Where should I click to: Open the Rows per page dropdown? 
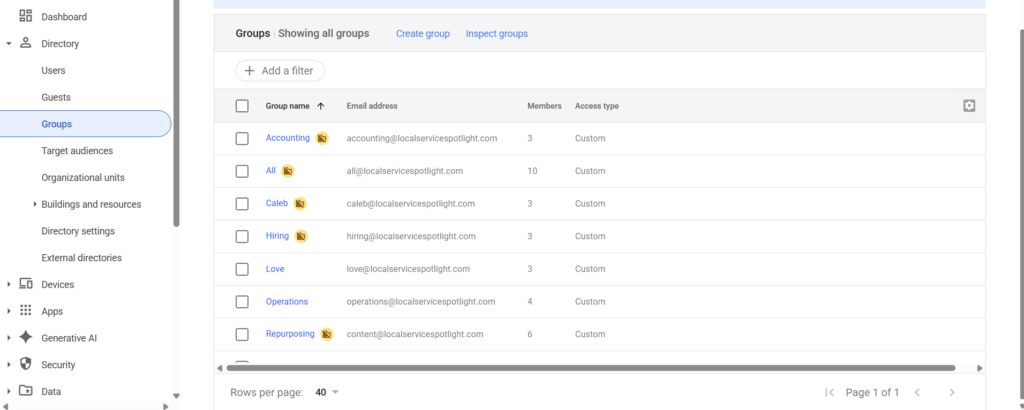pyautogui.click(x=327, y=392)
